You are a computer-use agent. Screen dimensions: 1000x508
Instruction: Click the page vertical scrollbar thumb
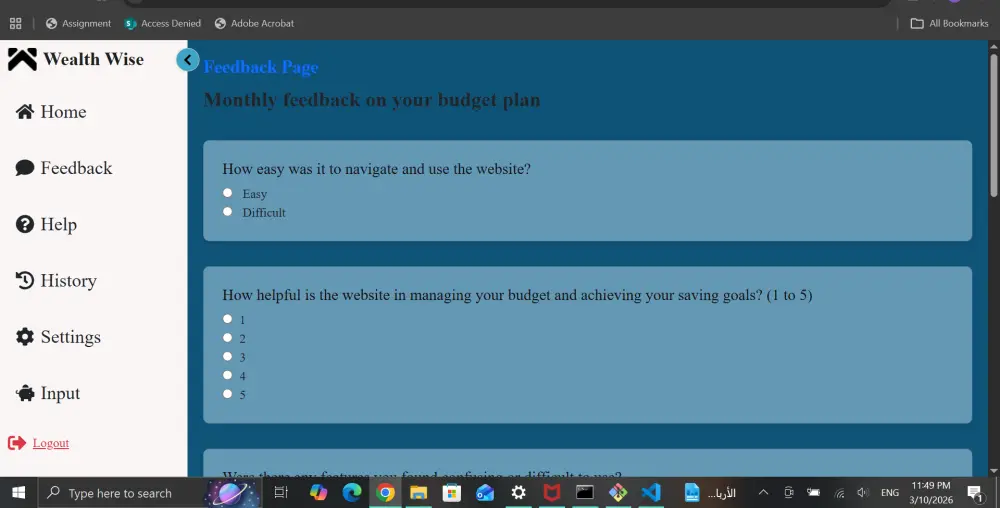pyautogui.click(x=994, y=125)
